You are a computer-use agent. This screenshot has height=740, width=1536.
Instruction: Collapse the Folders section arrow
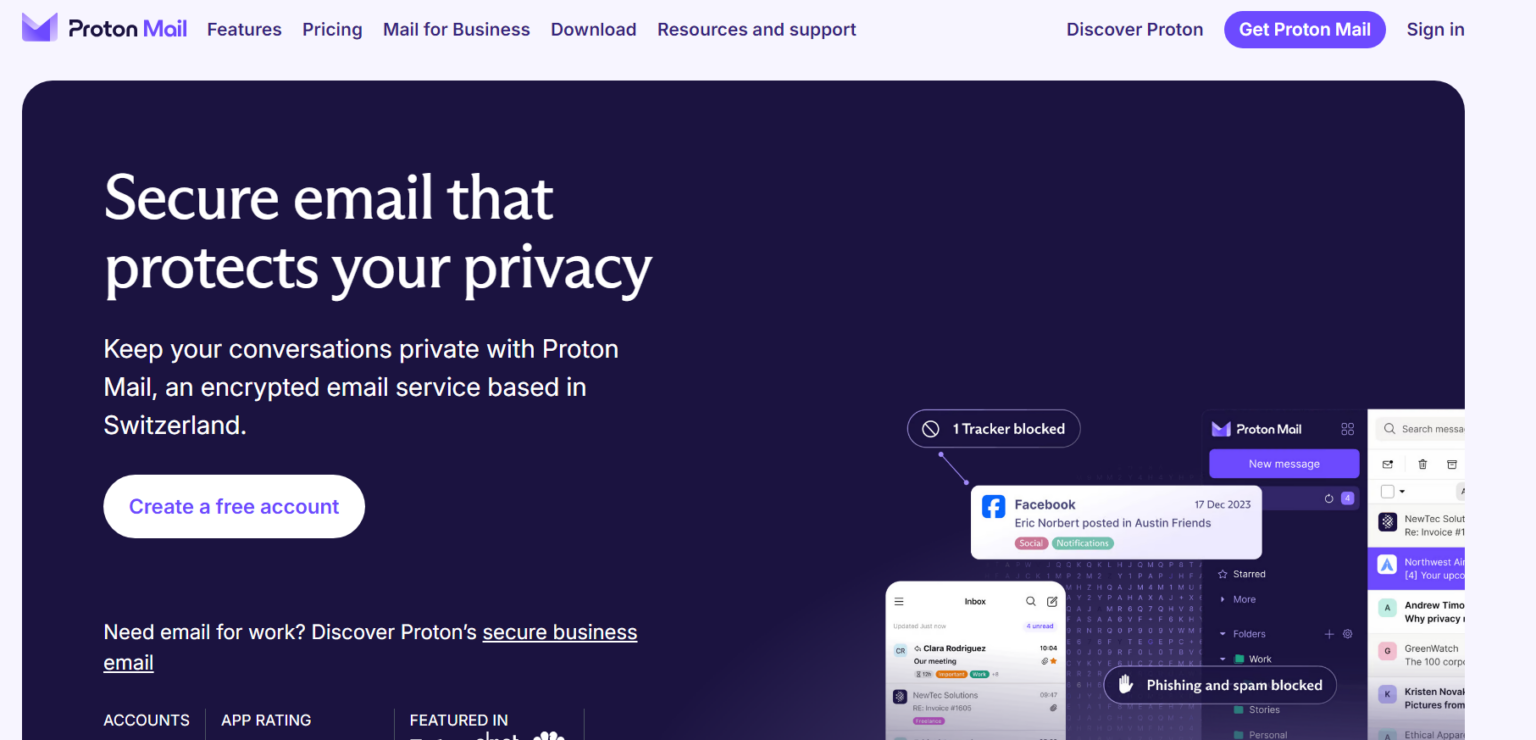pyautogui.click(x=1222, y=634)
